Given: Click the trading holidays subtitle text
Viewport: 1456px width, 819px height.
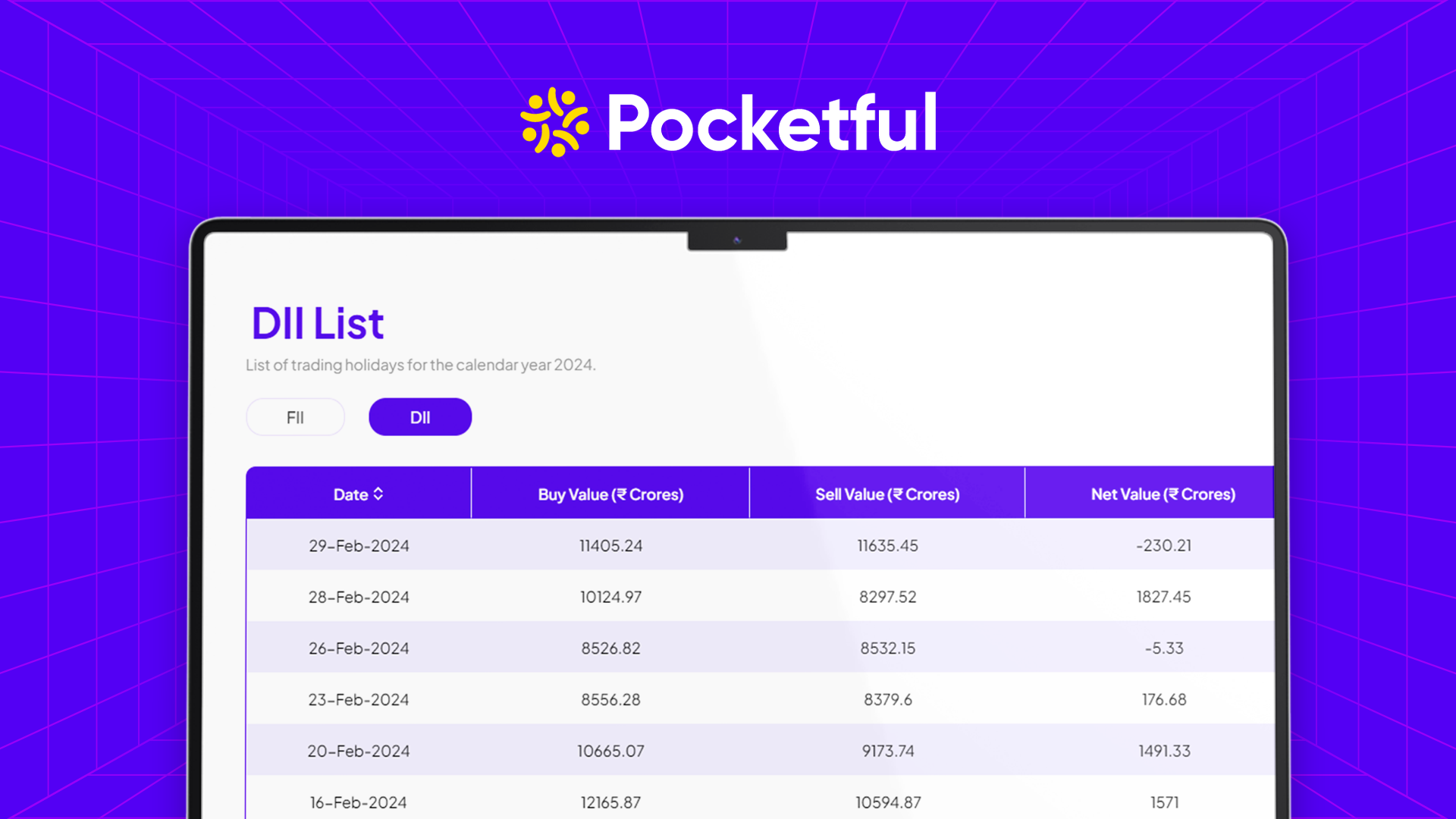Looking at the screenshot, I should pos(420,366).
